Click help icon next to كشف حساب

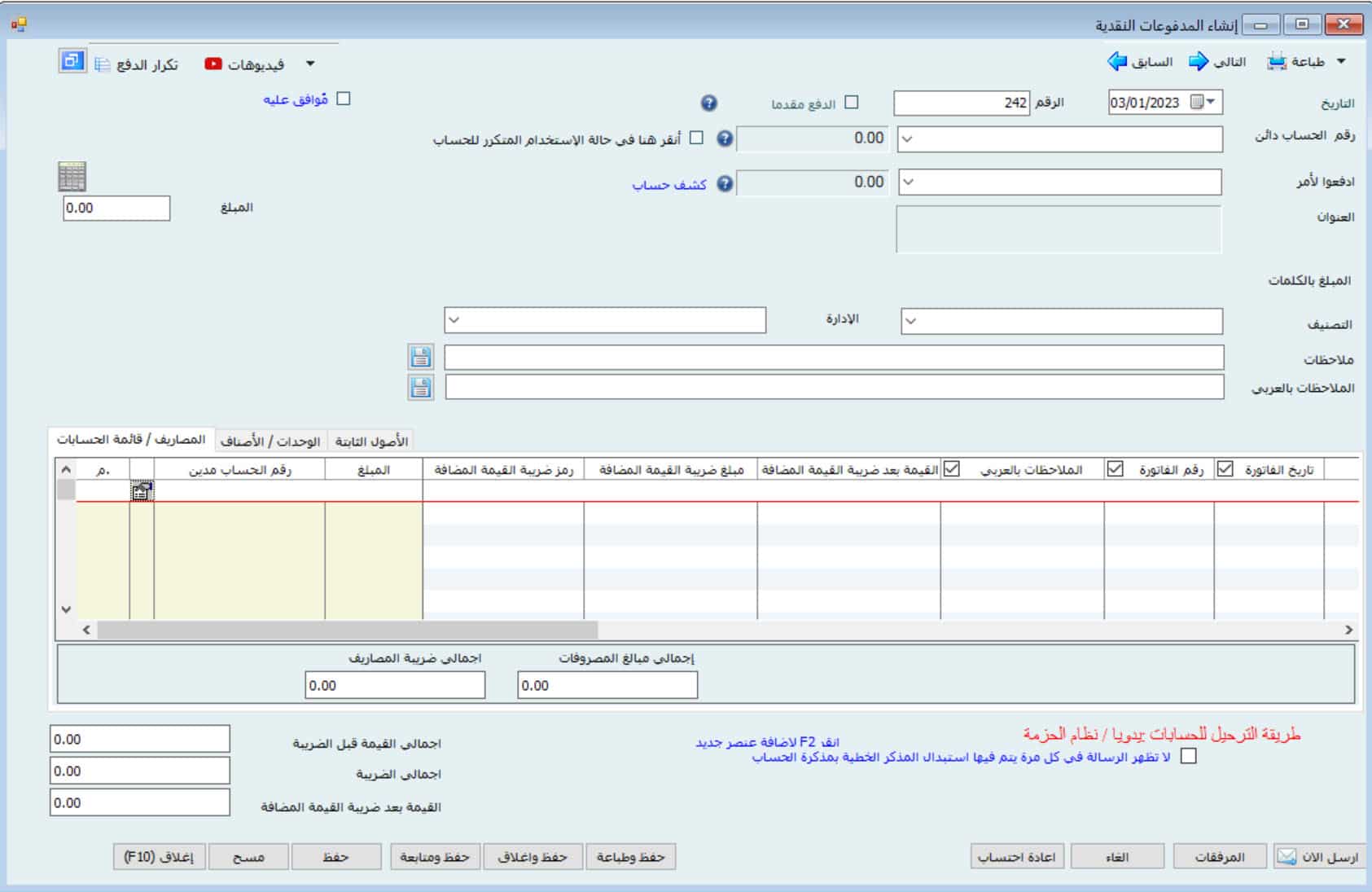725,184
